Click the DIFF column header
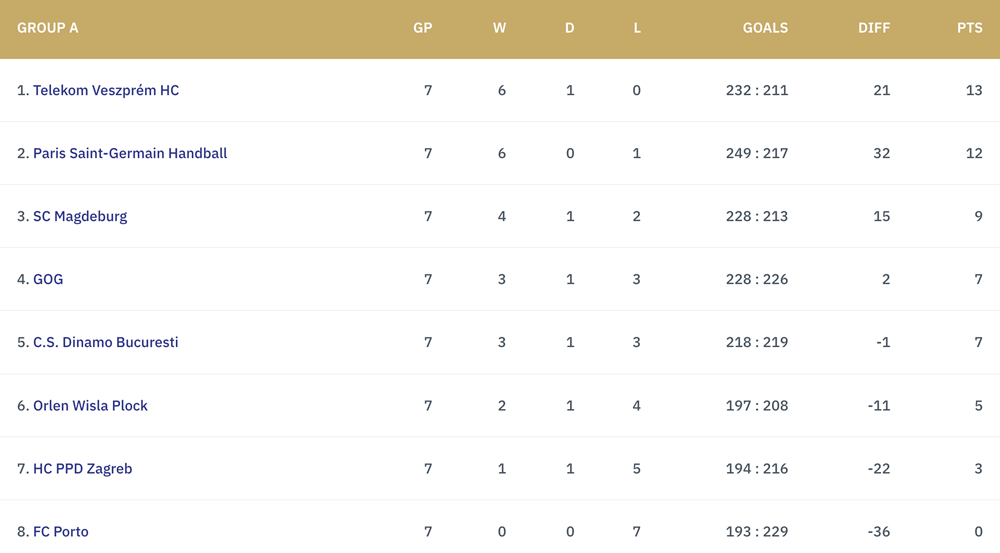Screen dimensions: 1000x553 click(874, 28)
